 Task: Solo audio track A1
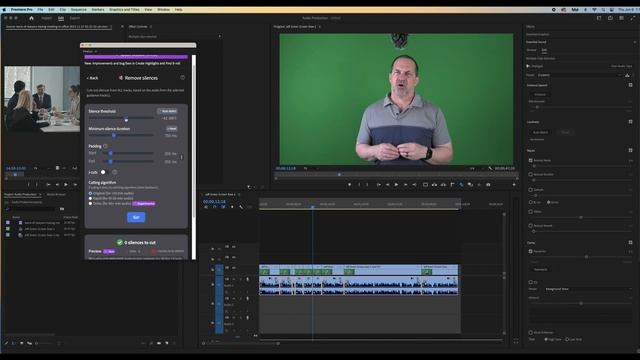240,279
